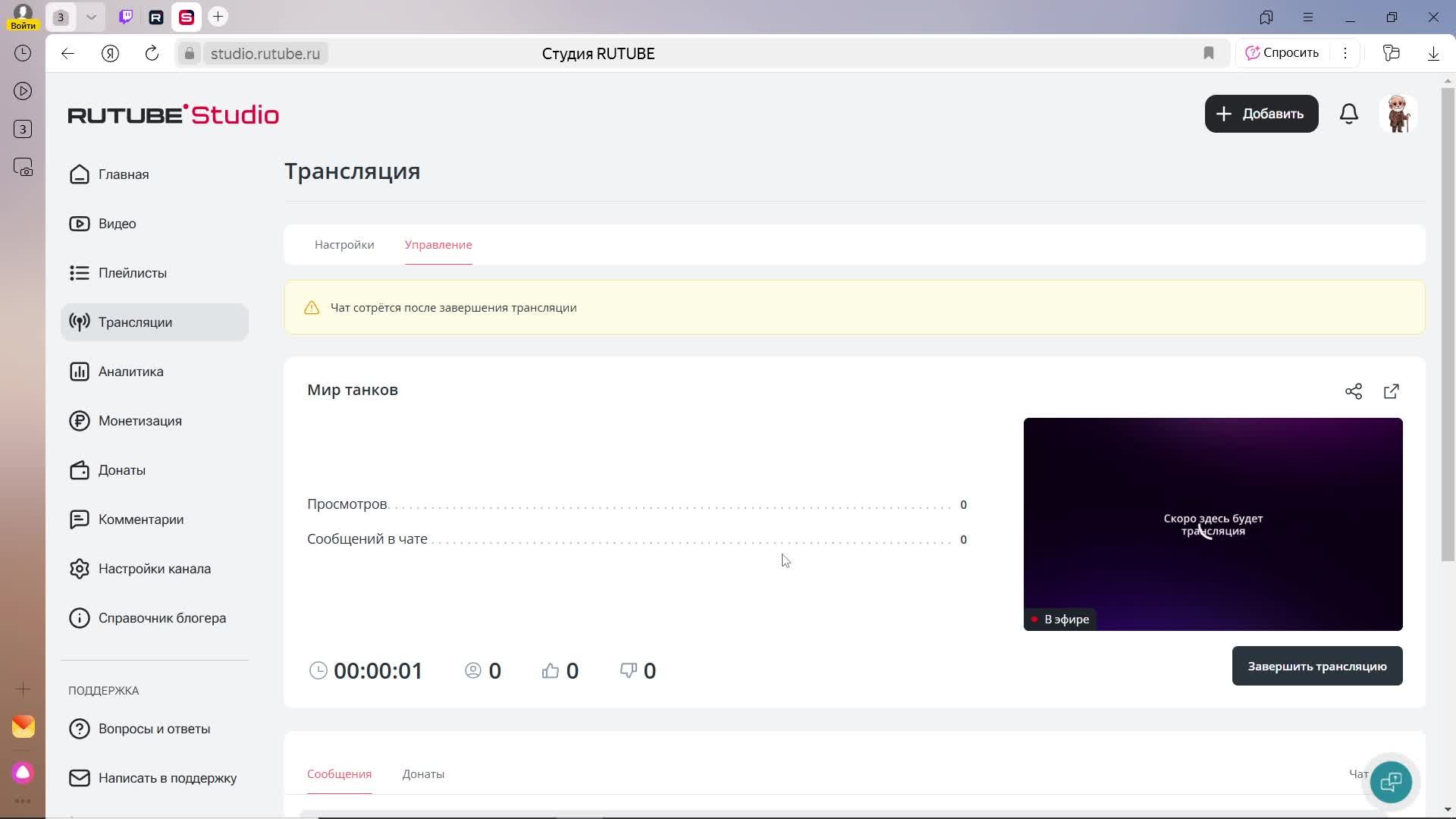Open the Yandex home button
This screenshot has width=1456, height=819.
[x=110, y=53]
